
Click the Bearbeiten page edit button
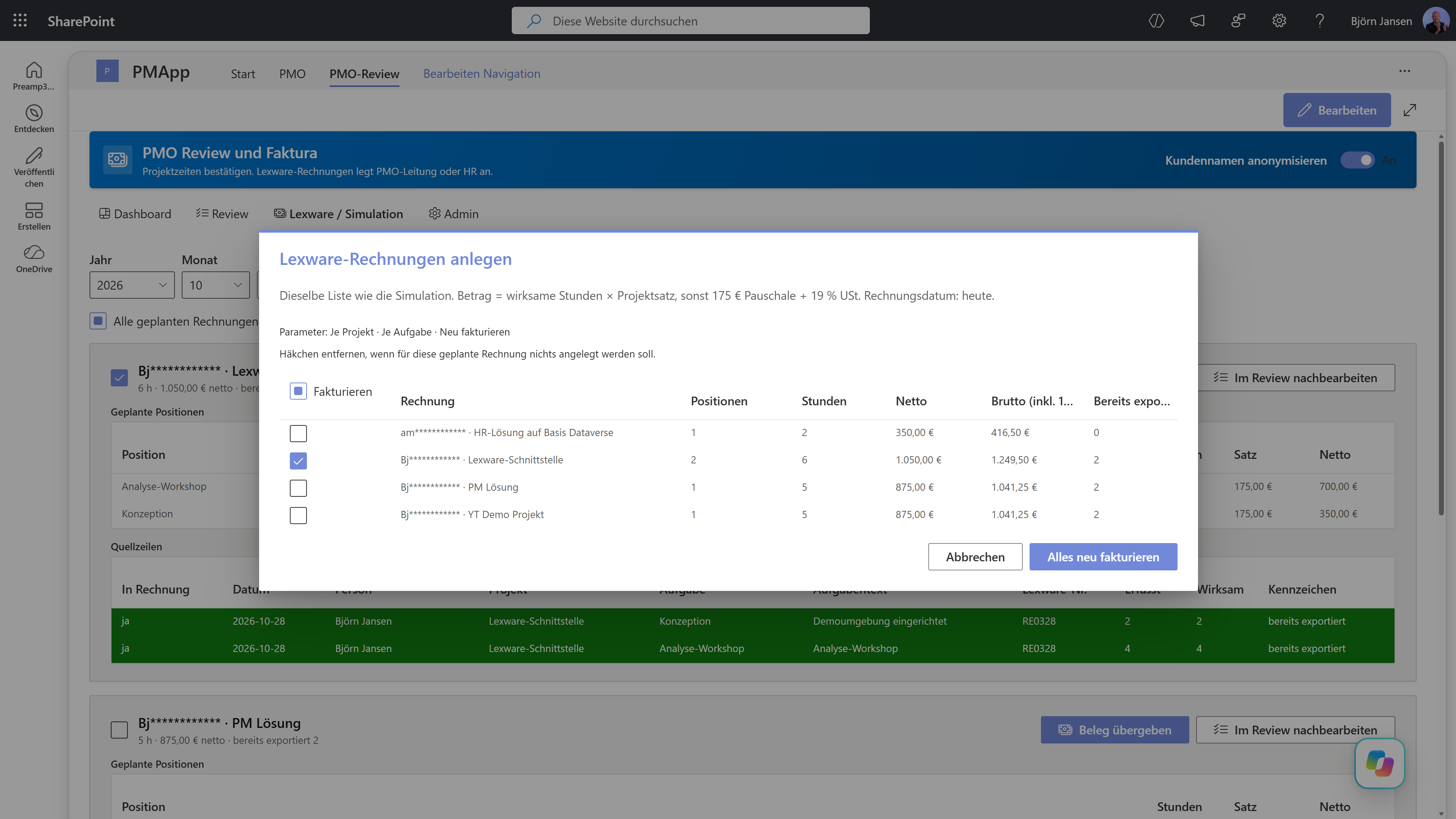(1337, 110)
